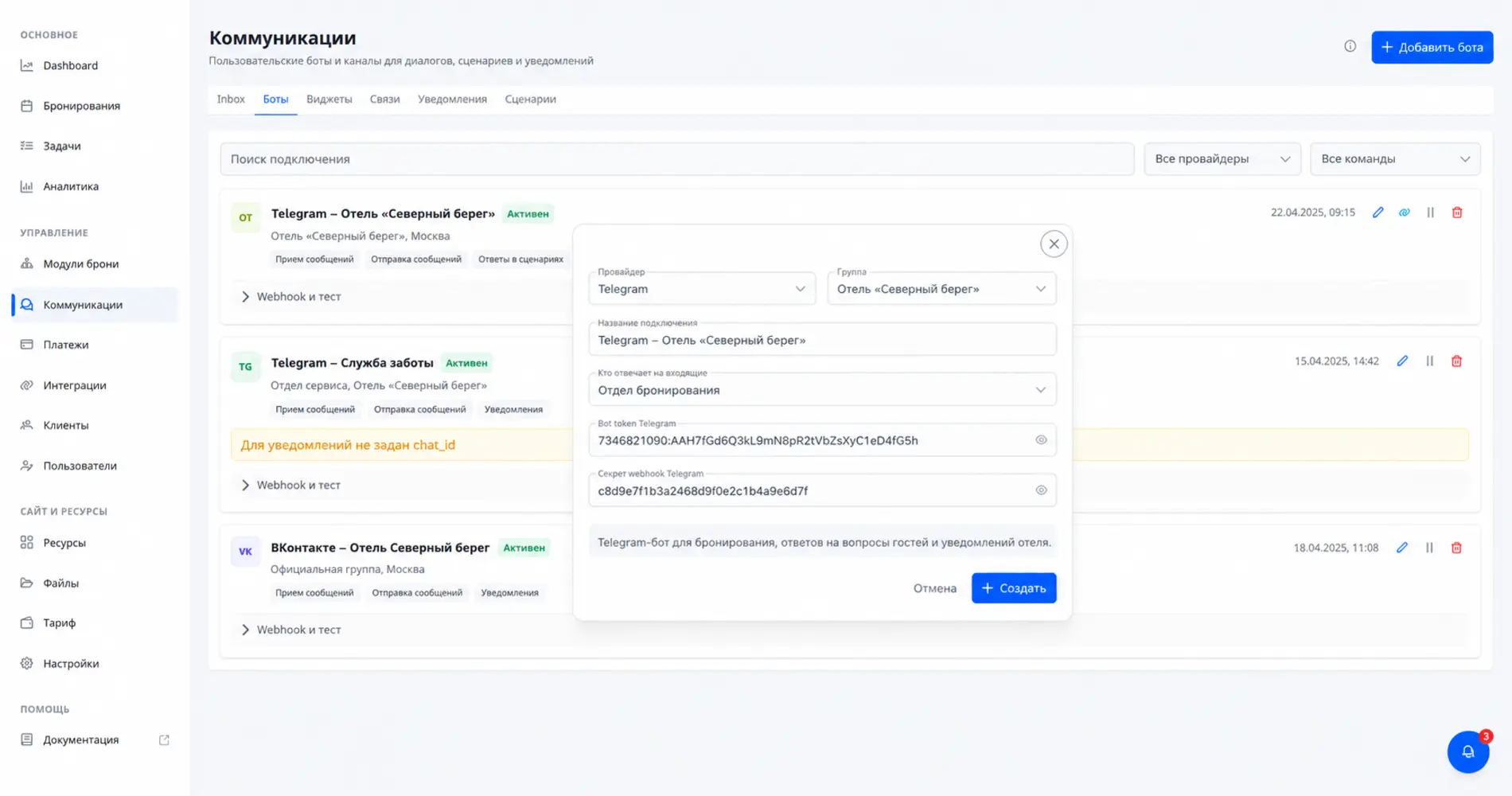Pause the Telegram – Отель «Северный берег» bot
This screenshot has height=796, width=1512.
[x=1430, y=213]
